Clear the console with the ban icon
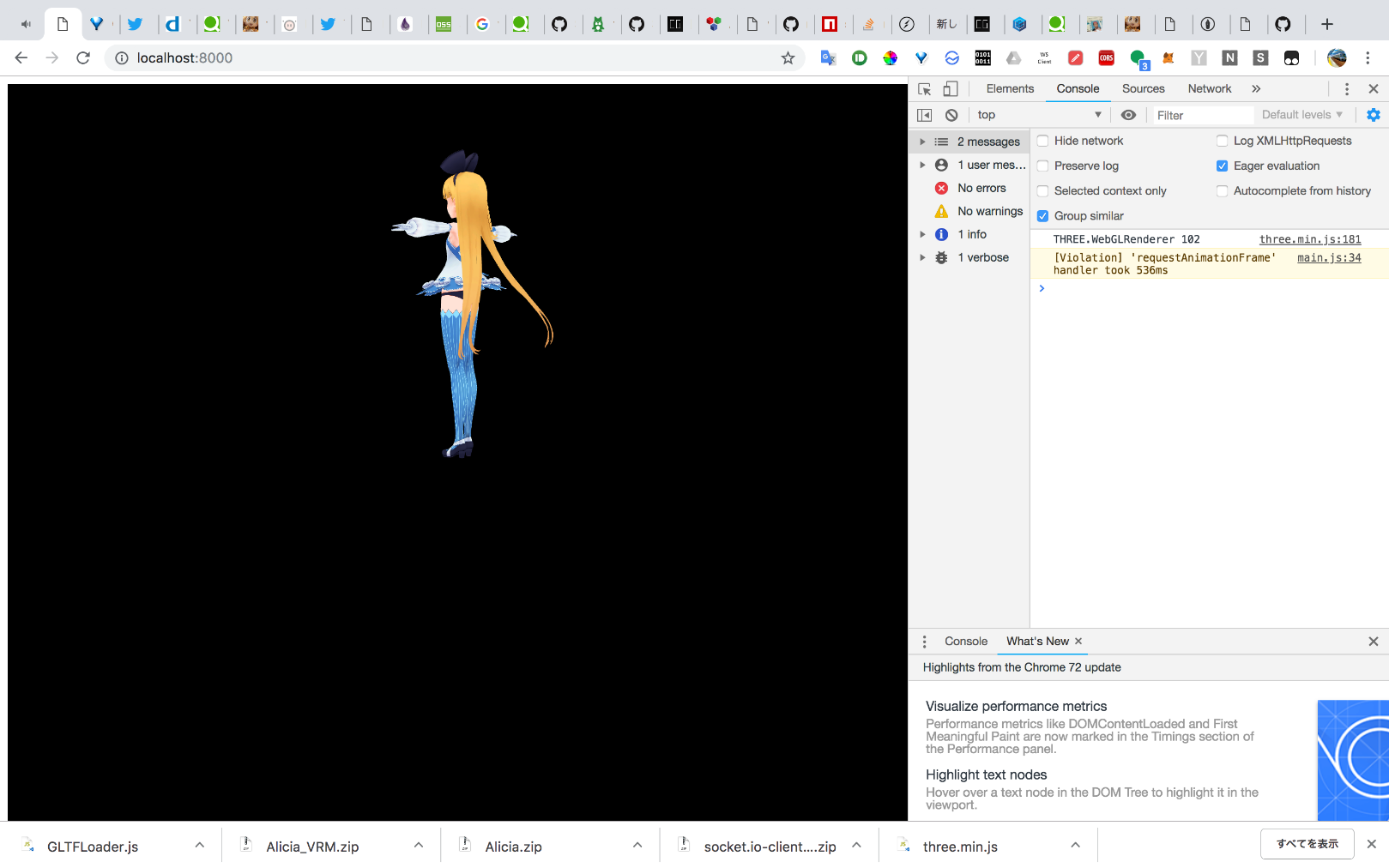 point(951,115)
